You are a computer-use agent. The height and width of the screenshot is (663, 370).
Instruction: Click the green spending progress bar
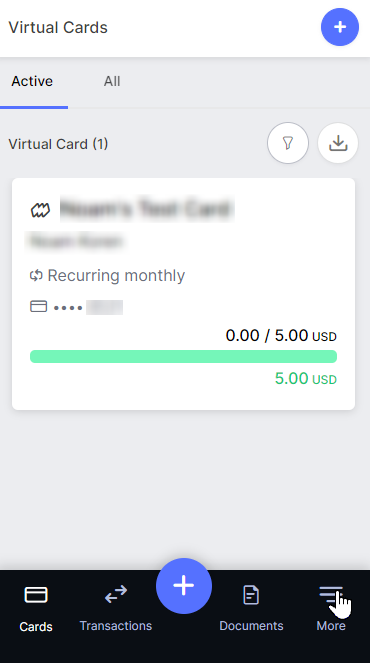(184, 356)
